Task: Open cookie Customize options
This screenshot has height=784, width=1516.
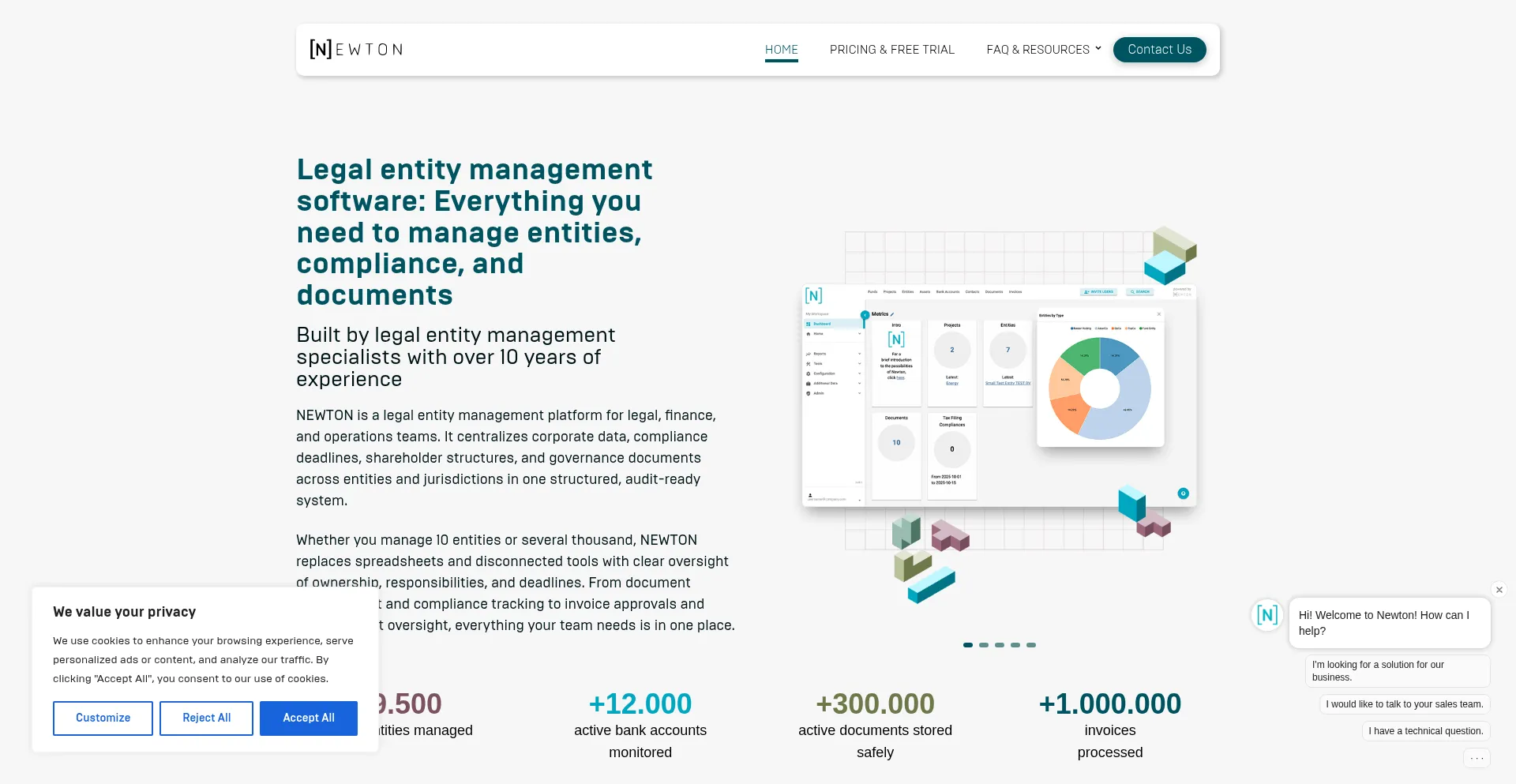Action: [103, 718]
